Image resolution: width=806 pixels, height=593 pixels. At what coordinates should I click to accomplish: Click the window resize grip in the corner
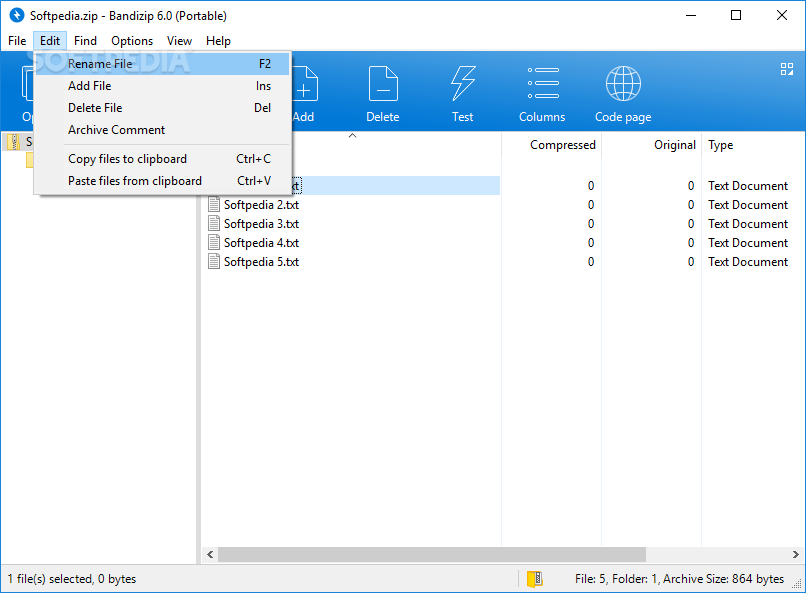point(797,584)
